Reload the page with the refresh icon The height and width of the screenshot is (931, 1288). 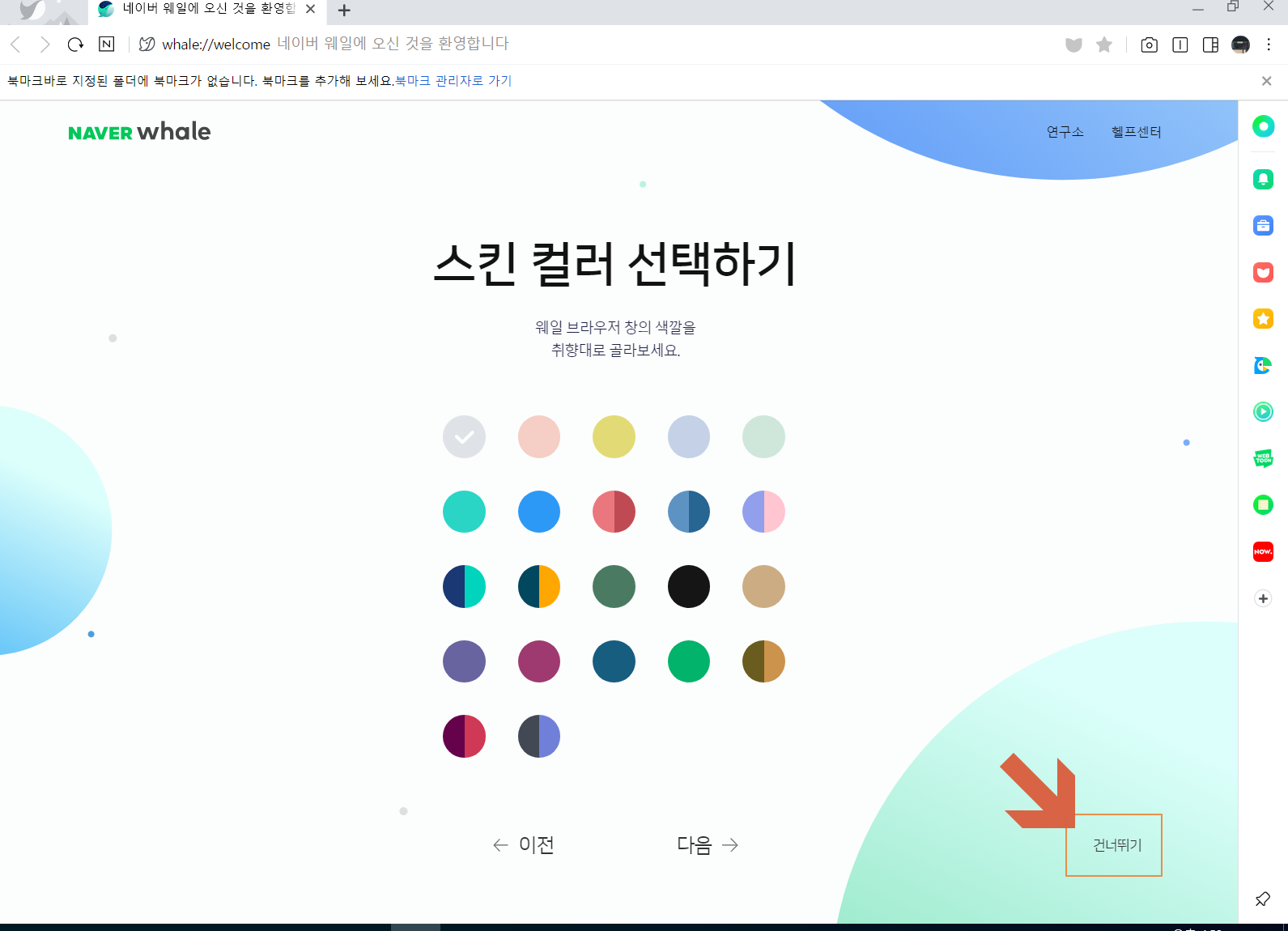(x=75, y=45)
